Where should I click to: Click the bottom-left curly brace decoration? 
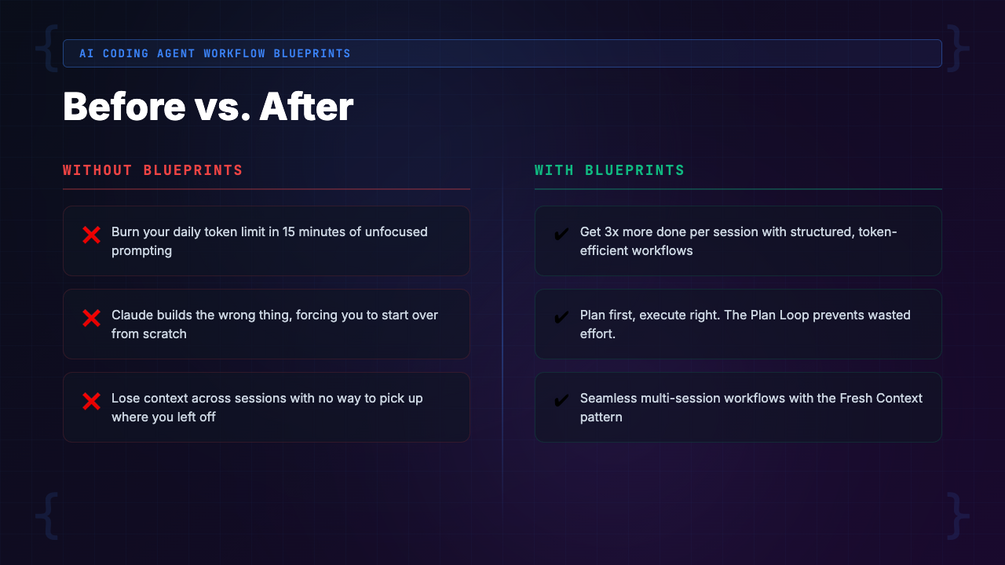(47, 516)
